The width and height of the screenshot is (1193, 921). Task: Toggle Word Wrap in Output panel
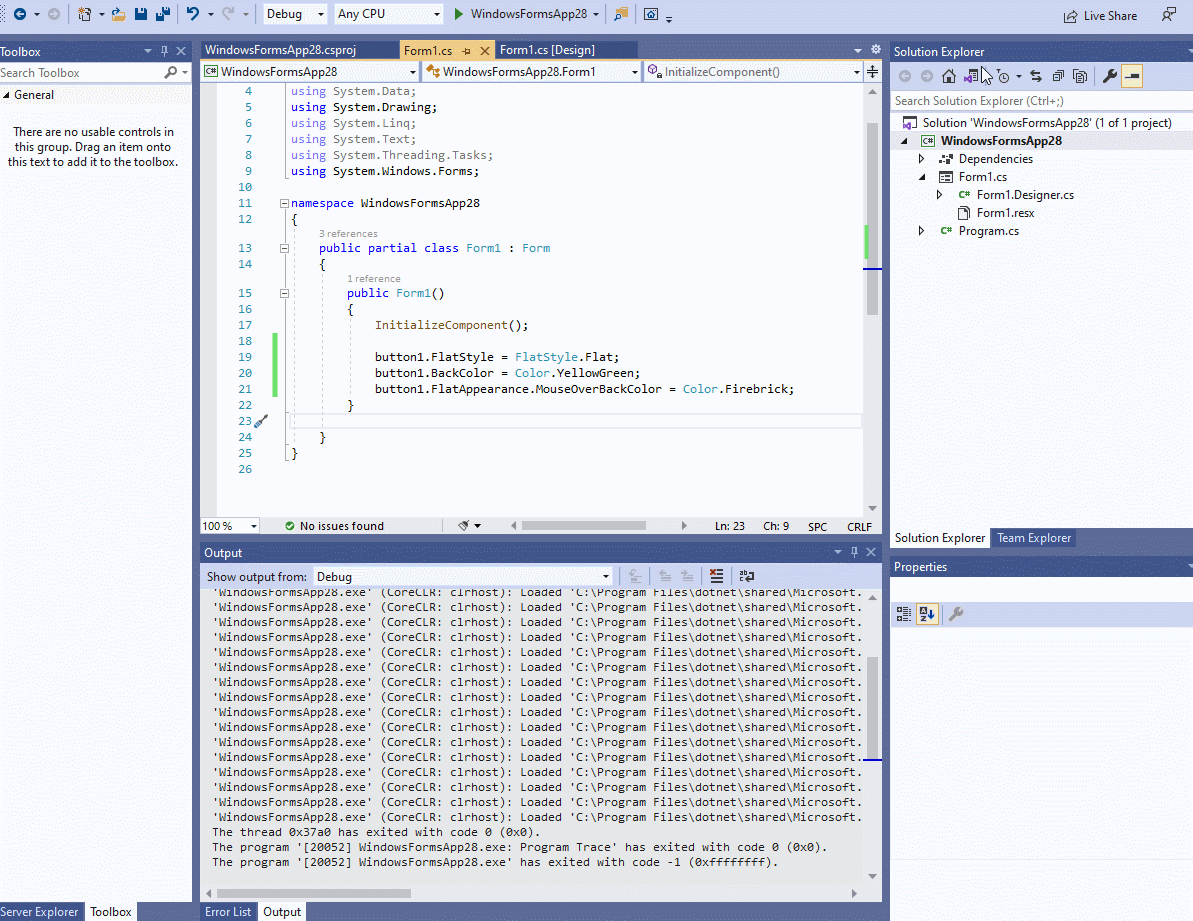[x=747, y=576]
